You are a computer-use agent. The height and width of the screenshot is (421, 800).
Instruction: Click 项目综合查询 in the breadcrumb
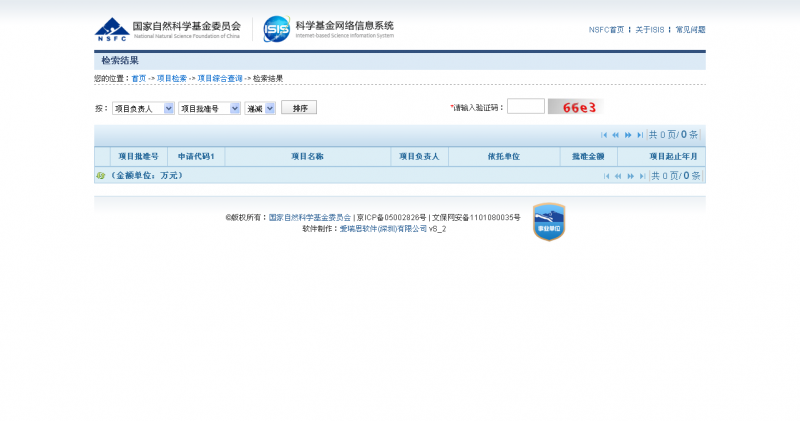(220, 79)
